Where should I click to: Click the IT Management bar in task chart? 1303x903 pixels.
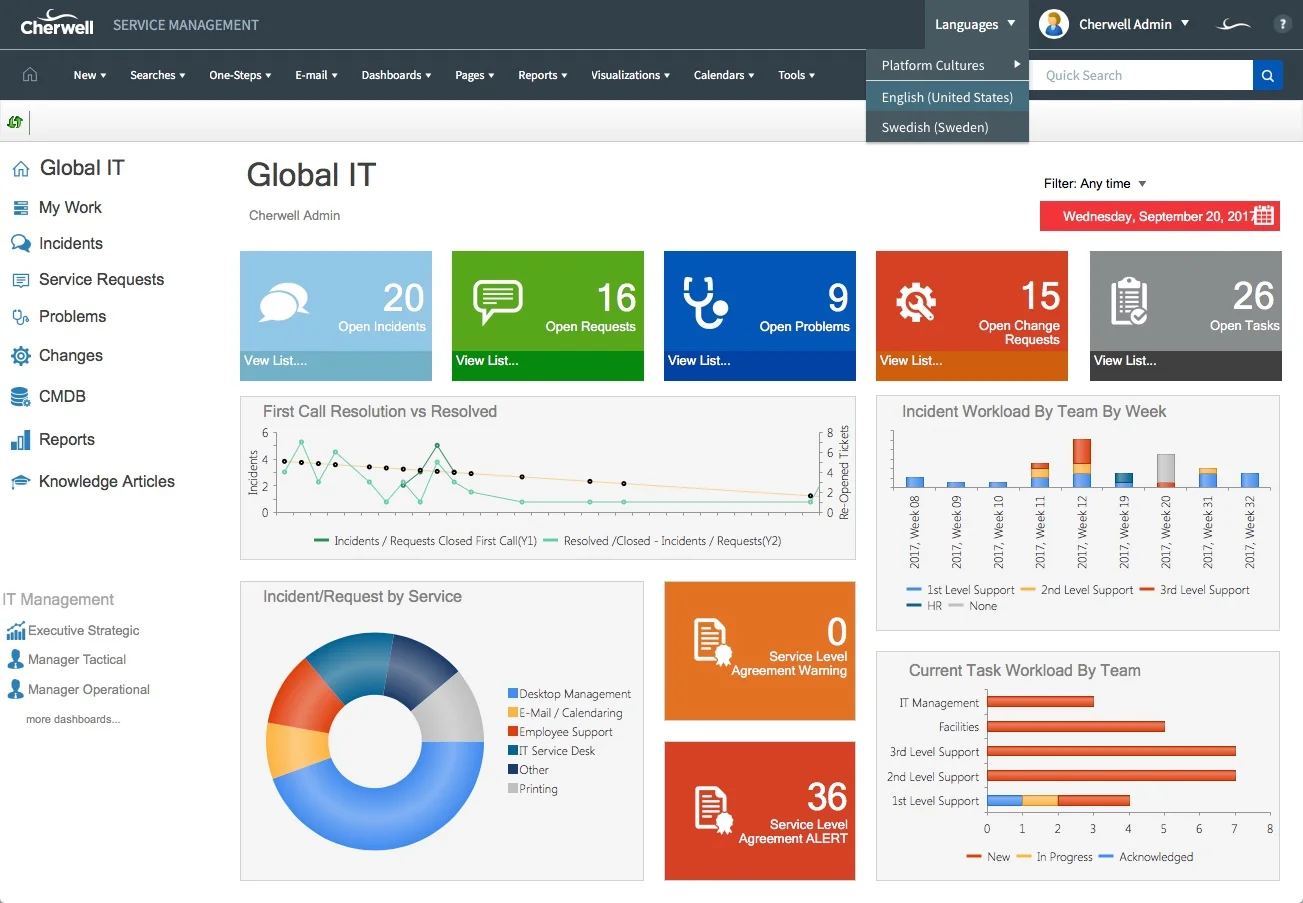1040,702
